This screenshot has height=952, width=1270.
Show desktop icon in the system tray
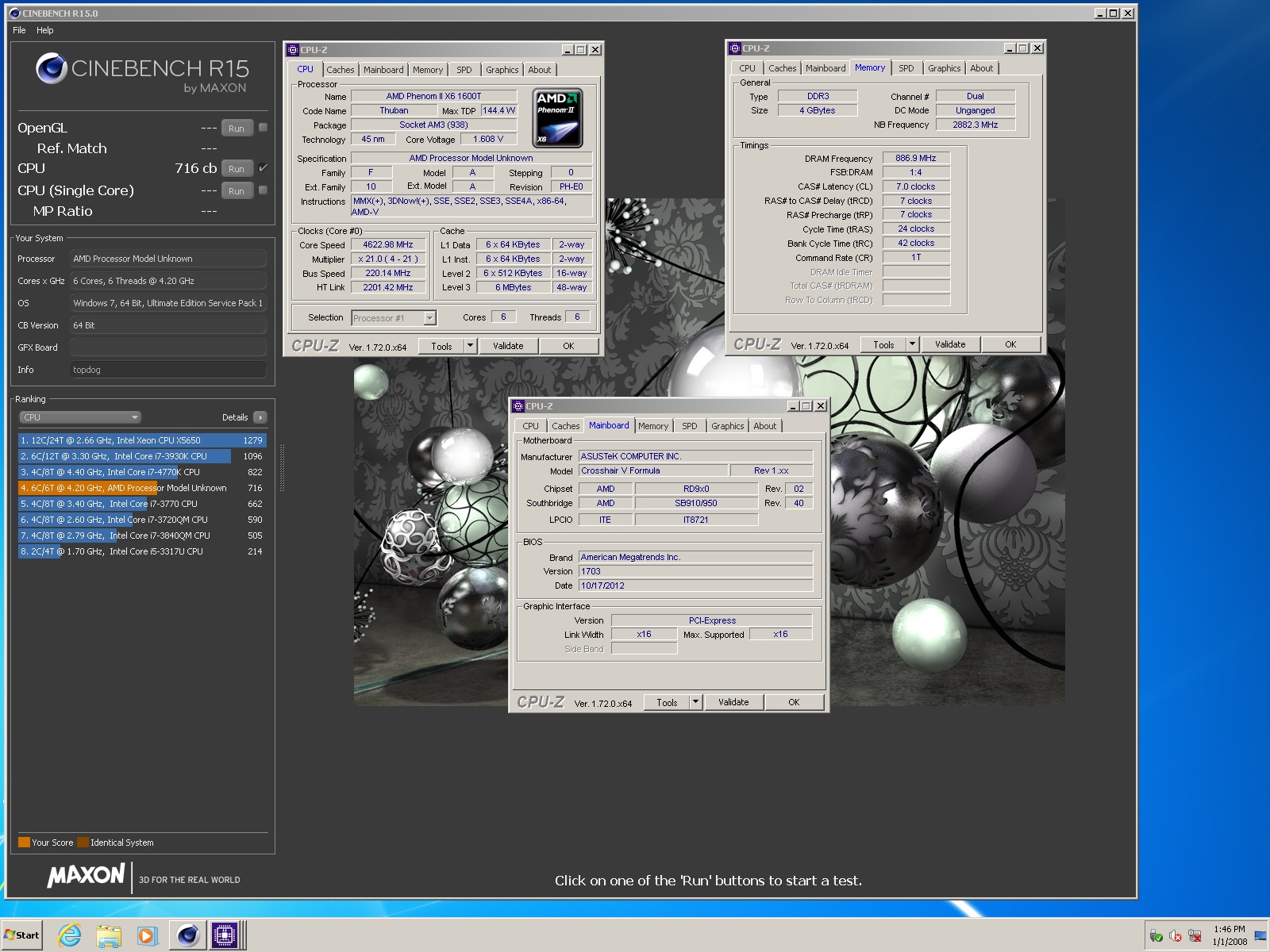tap(1260, 936)
